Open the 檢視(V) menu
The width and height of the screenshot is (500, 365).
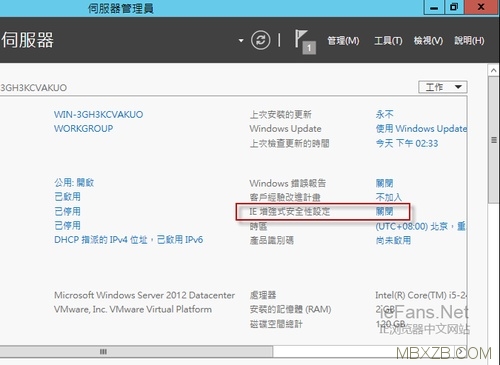click(428, 41)
